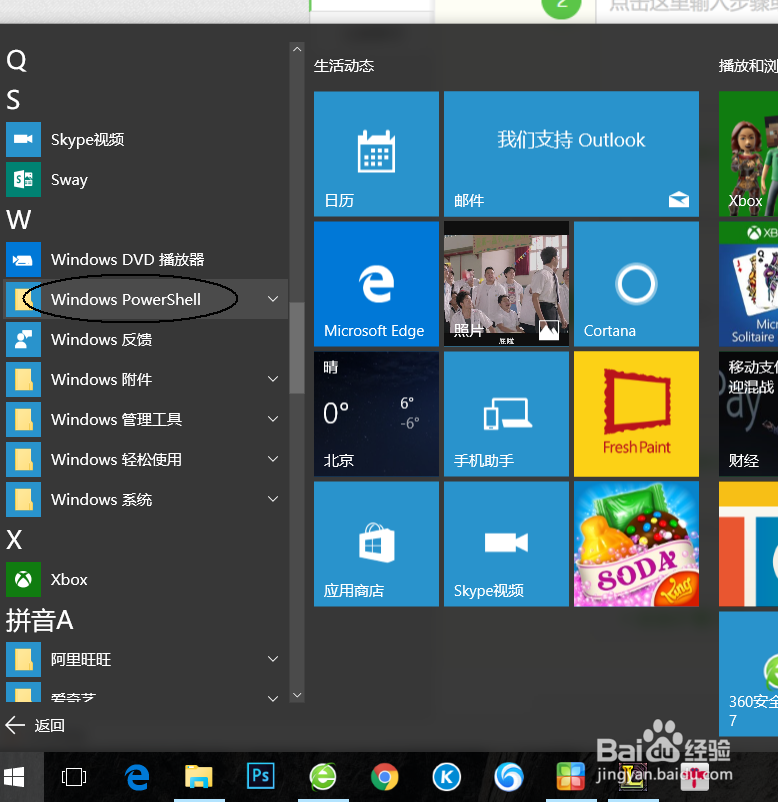Jump to letter S section header
778x802 pixels.
pyautogui.click(x=13, y=100)
